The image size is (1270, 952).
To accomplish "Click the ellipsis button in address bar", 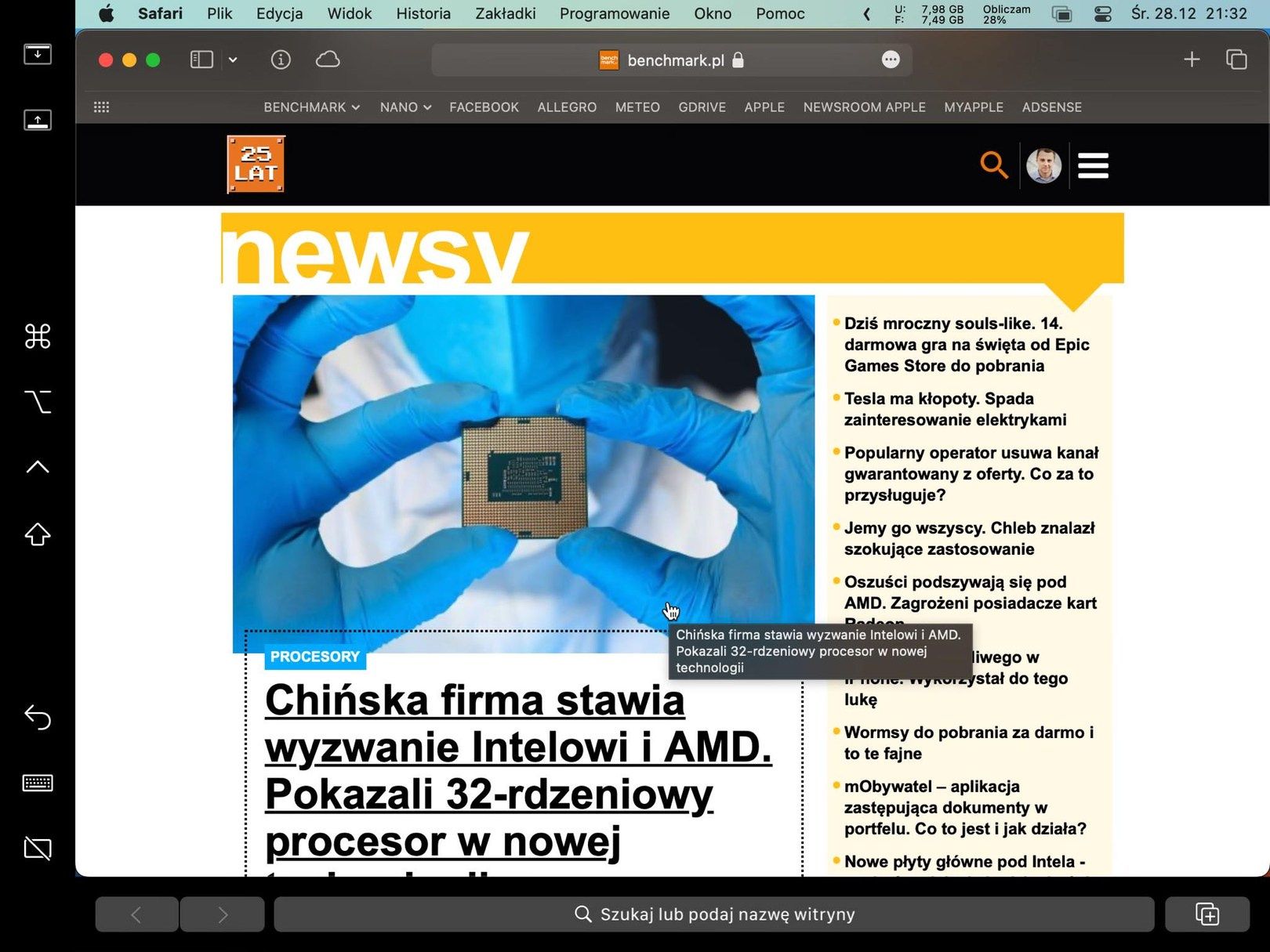I will [891, 60].
